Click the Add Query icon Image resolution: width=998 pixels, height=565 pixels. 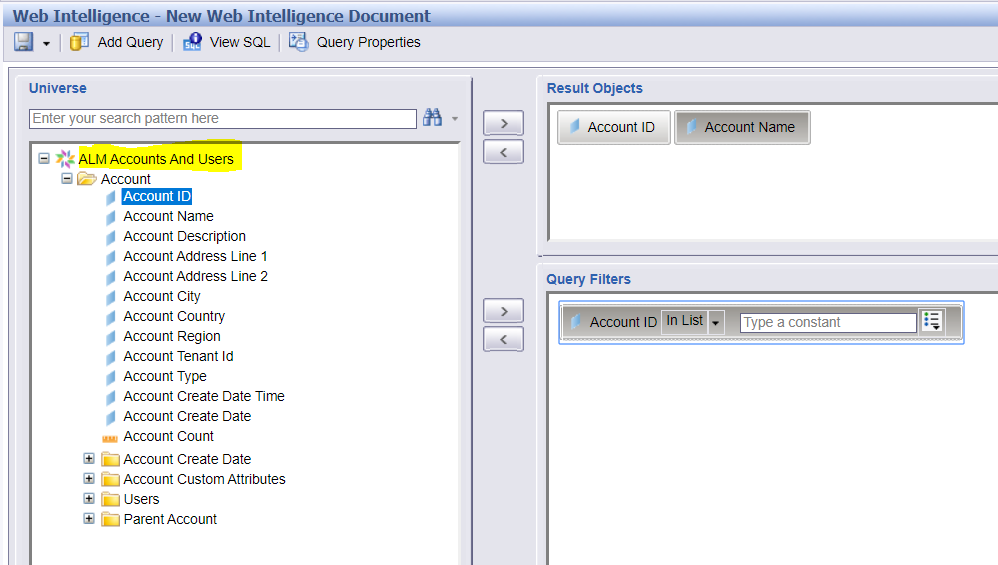80,42
